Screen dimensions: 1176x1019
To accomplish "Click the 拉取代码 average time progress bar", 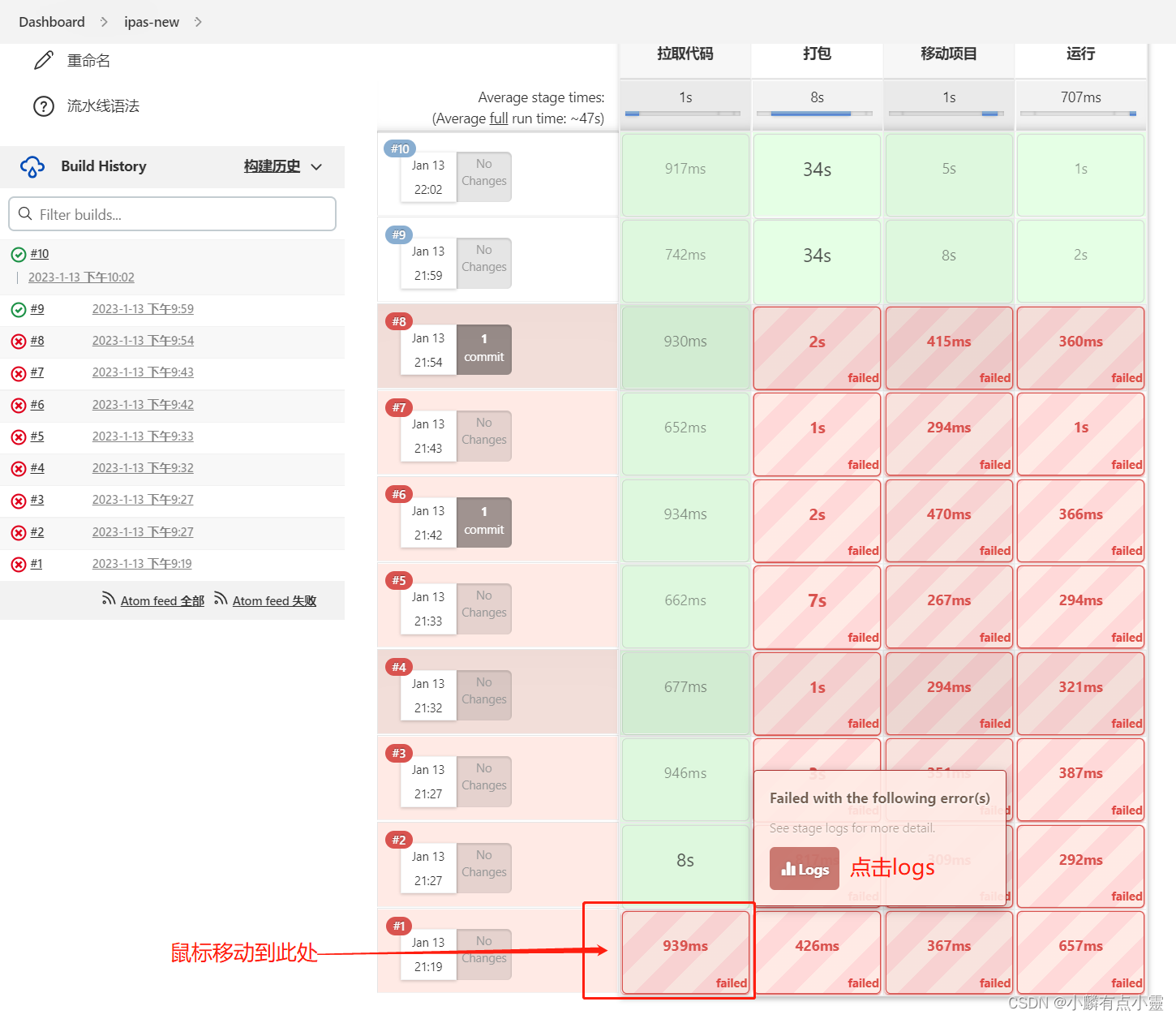I will coord(683,114).
